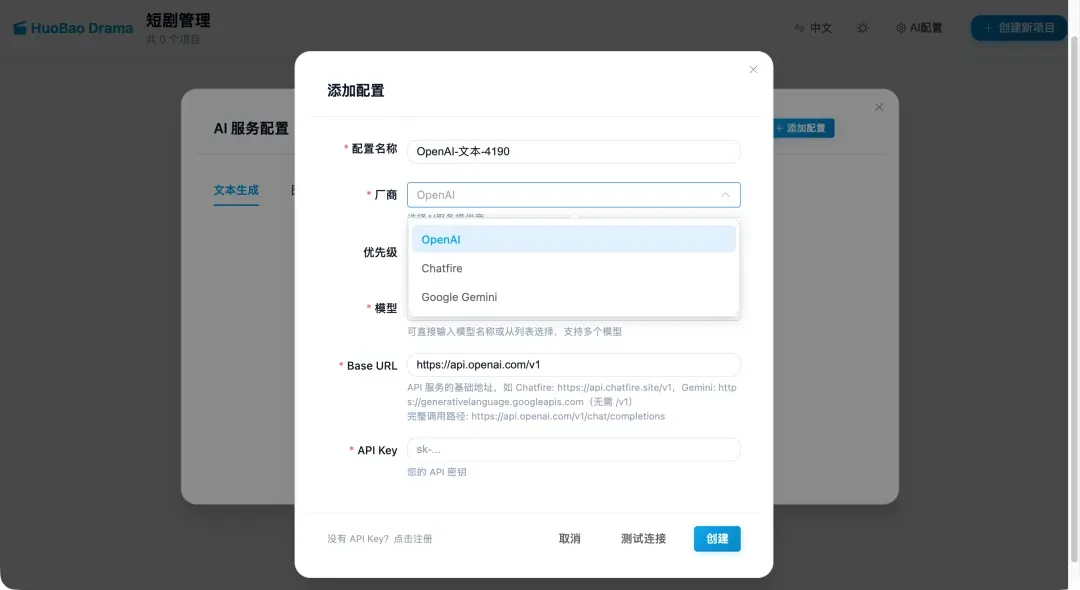Edit the 配置名称 field OpenAI-文本-4190
Image resolution: width=1080 pixels, height=590 pixels.
(574, 151)
